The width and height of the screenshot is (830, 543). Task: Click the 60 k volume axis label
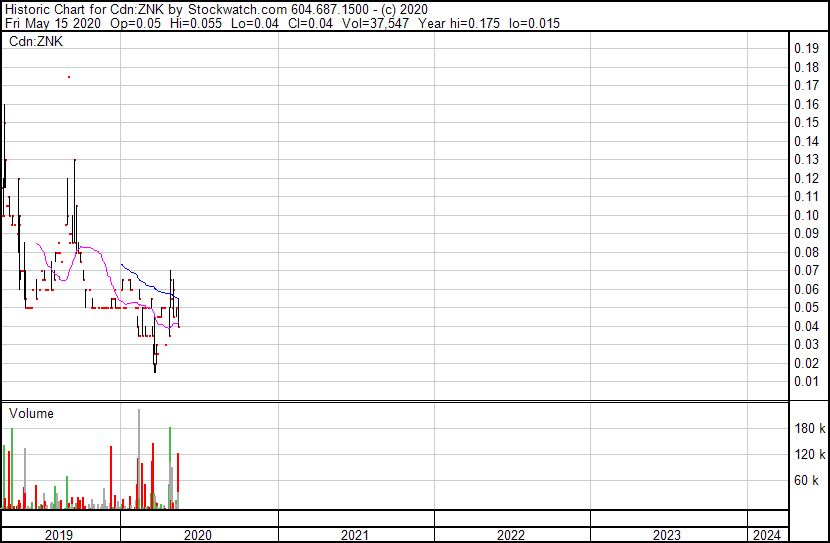point(808,480)
